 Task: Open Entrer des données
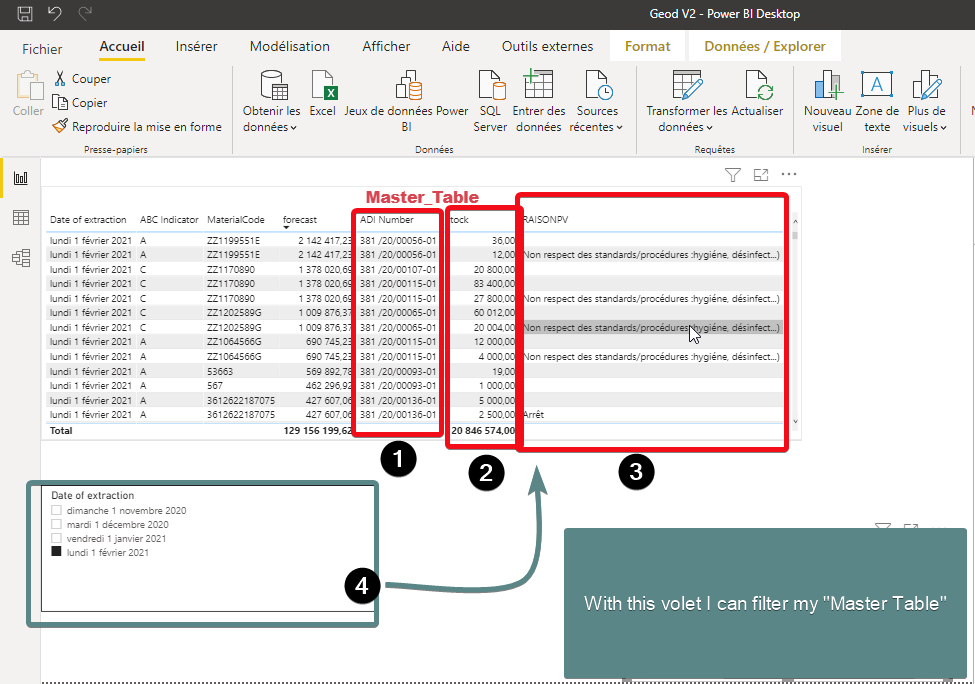click(538, 101)
